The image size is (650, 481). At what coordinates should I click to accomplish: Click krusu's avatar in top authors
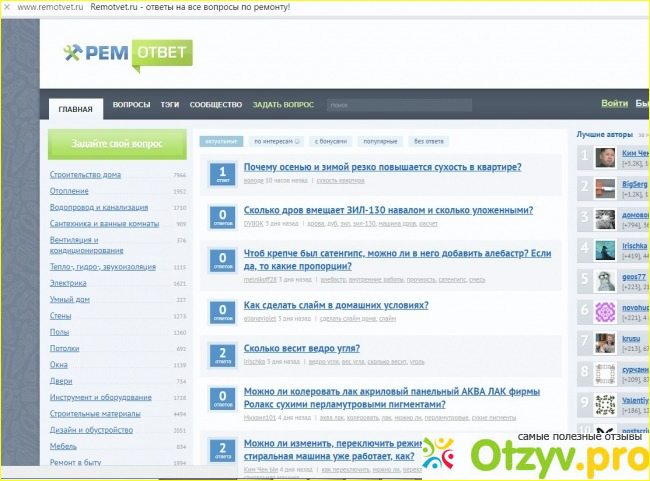605,343
